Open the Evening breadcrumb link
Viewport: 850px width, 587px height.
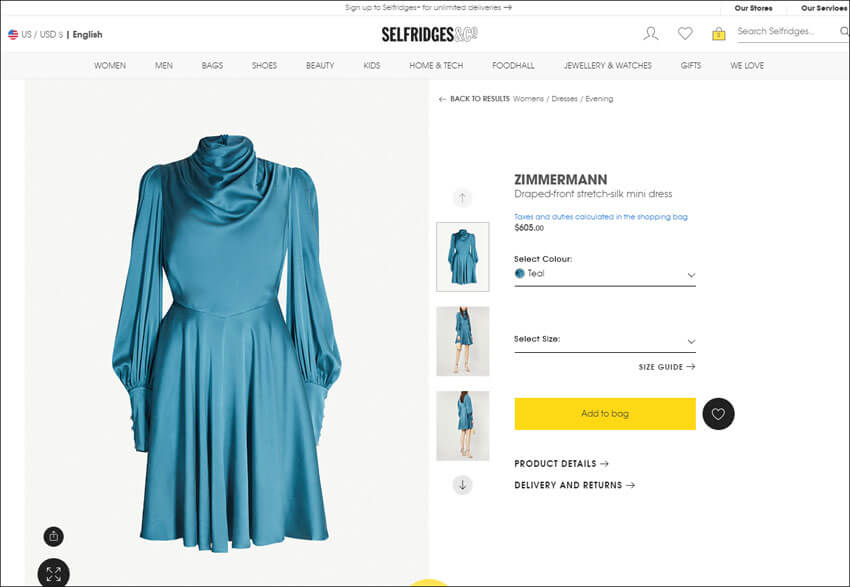point(599,99)
